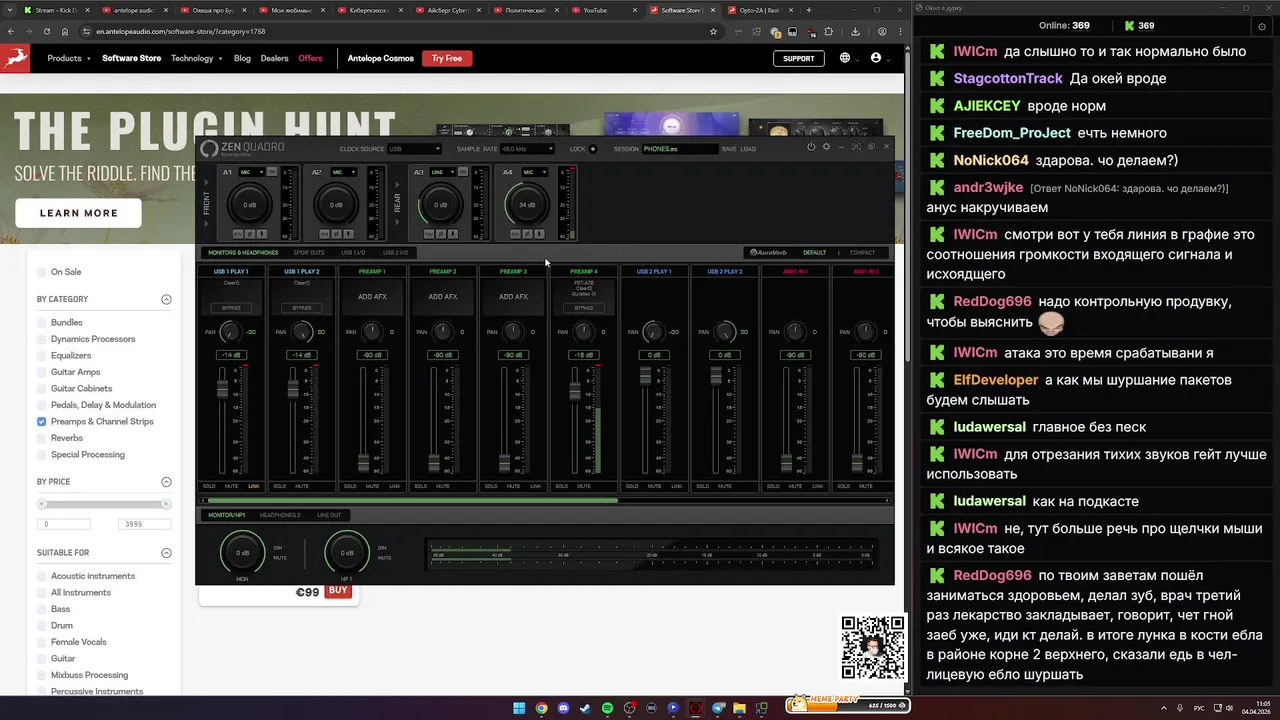This screenshot has width=1280, height=720.
Task: Click the A4 34 dB gain knob
Action: [527, 205]
